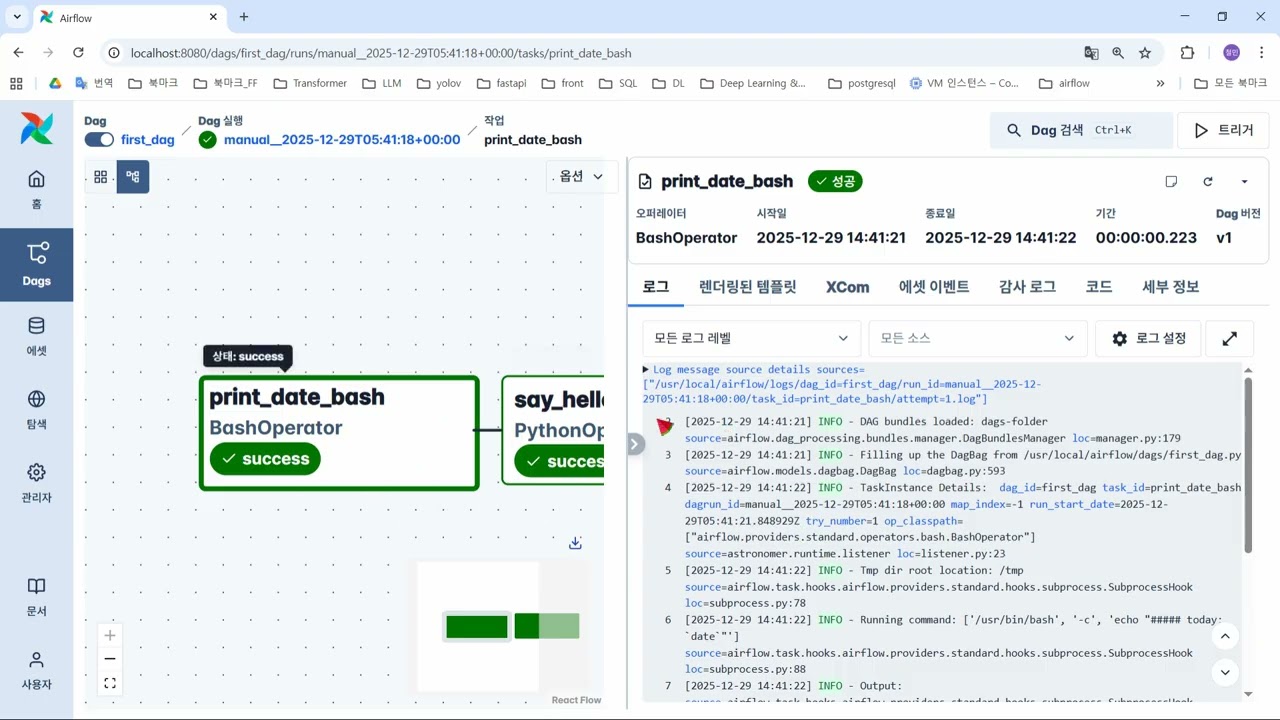Select the say_hello graph node

point(553,430)
